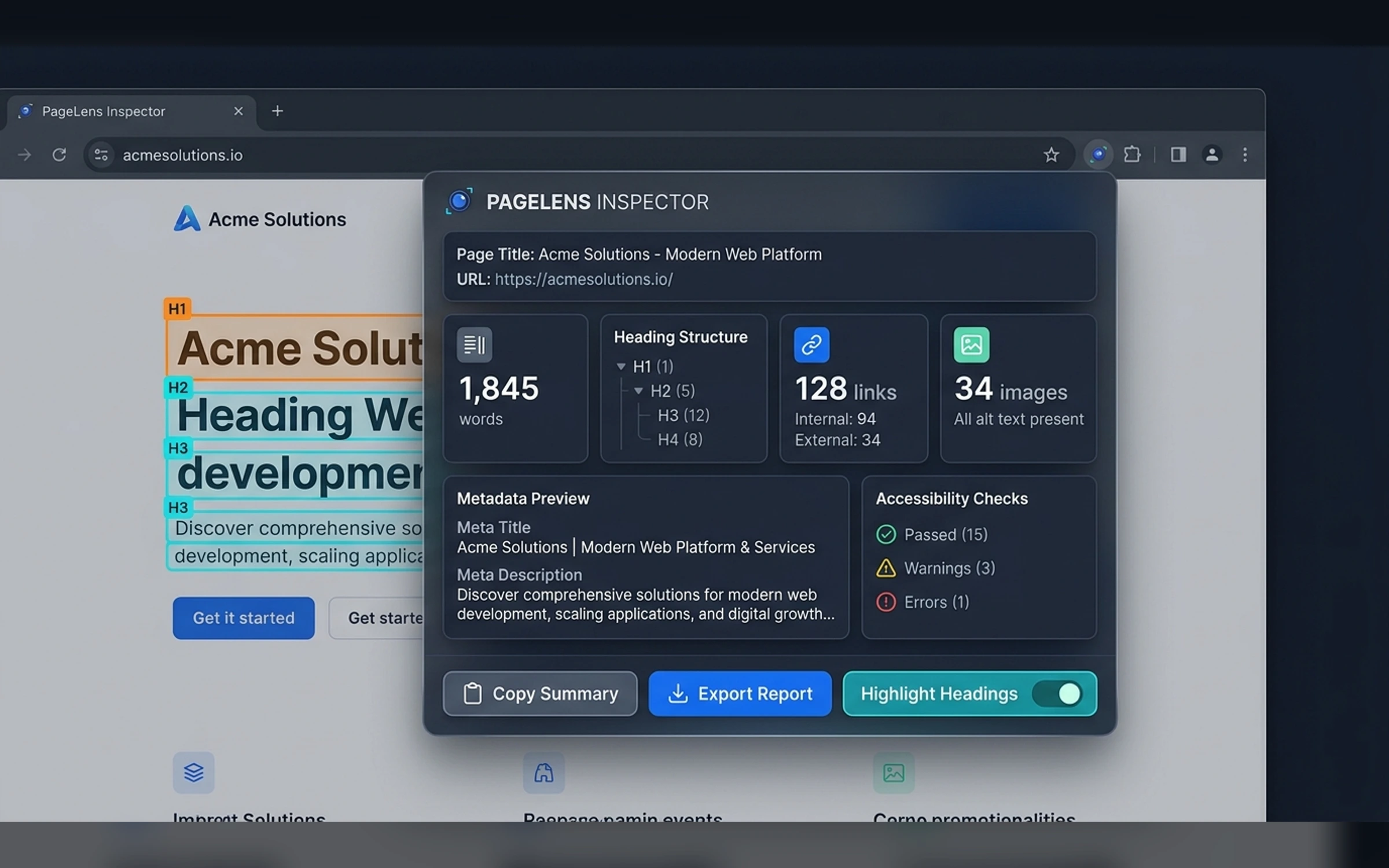The width and height of the screenshot is (1389, 868).
Task: Click the red Errors alert icon
Action: click(x=885, y=602)
